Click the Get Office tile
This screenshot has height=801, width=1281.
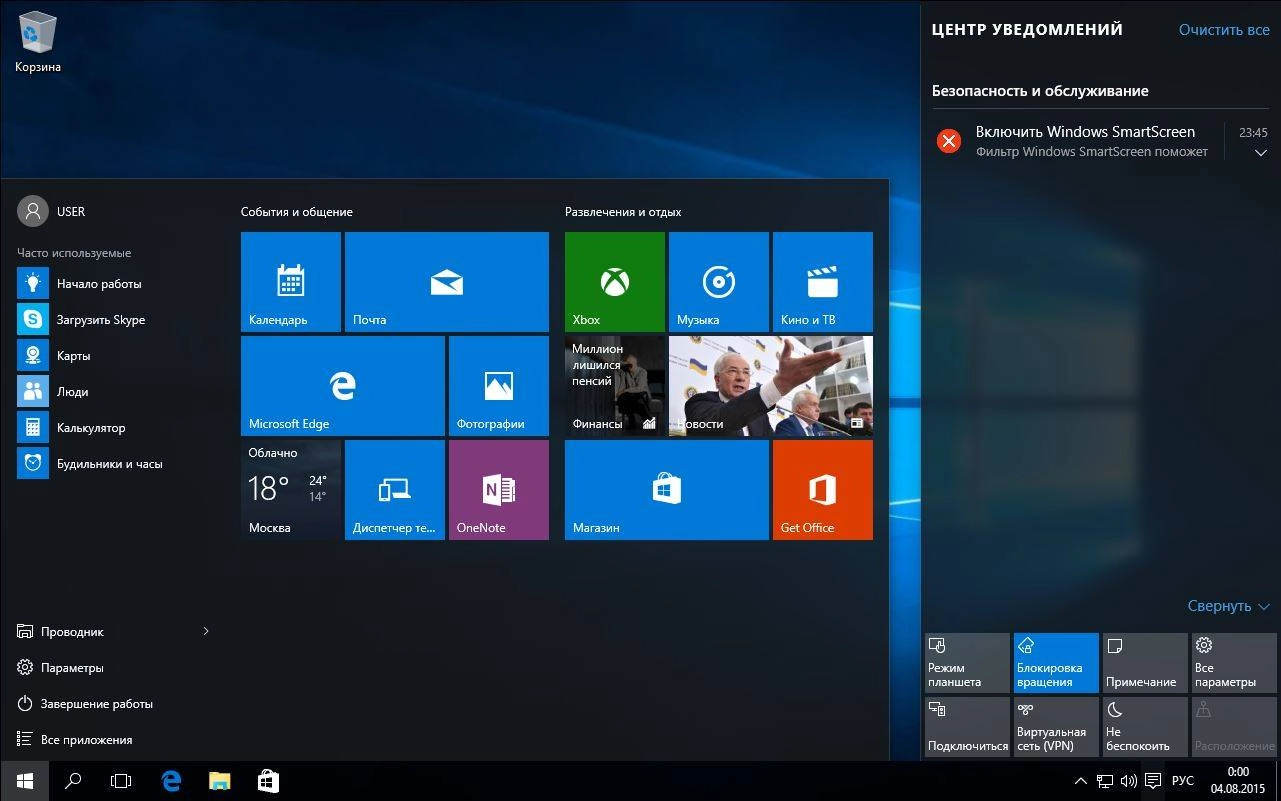pos(823,490)
